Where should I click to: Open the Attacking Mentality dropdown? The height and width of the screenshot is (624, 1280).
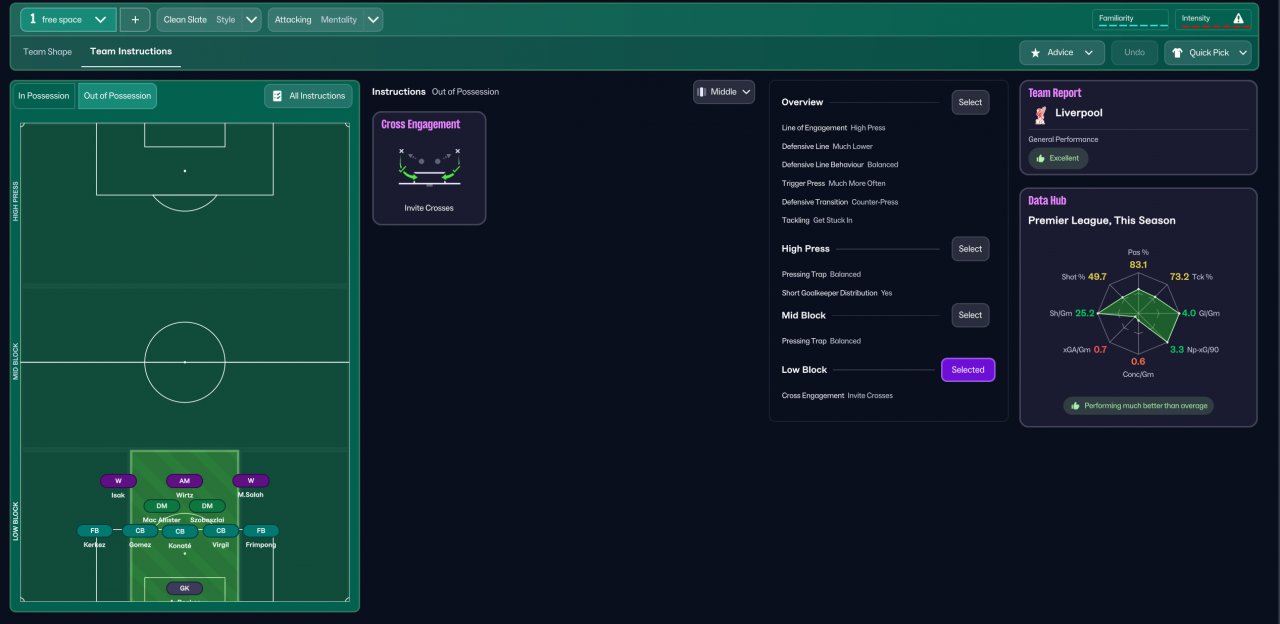(x=325, y=19)
